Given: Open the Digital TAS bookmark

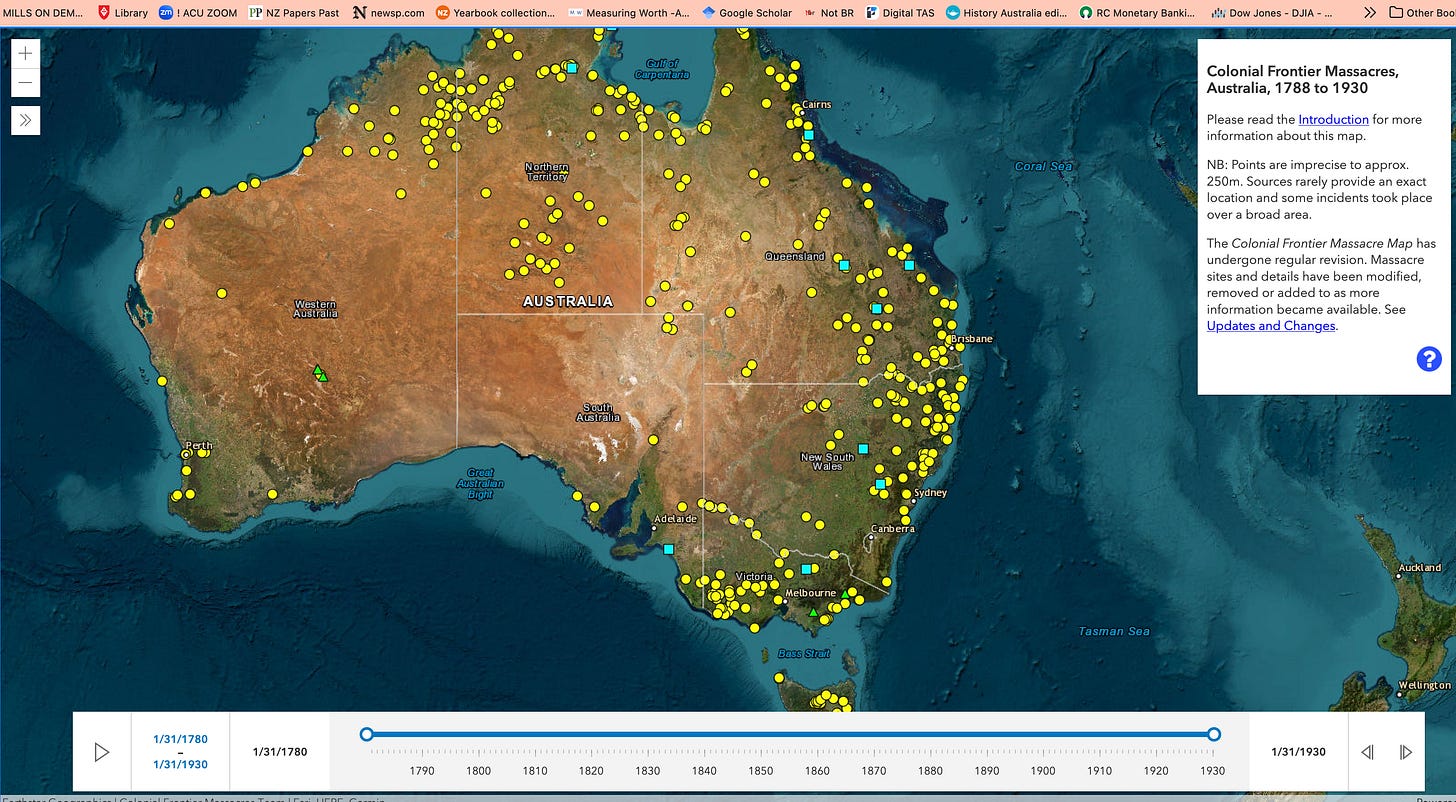Looking at the screenshot, I should click(898, 13).
